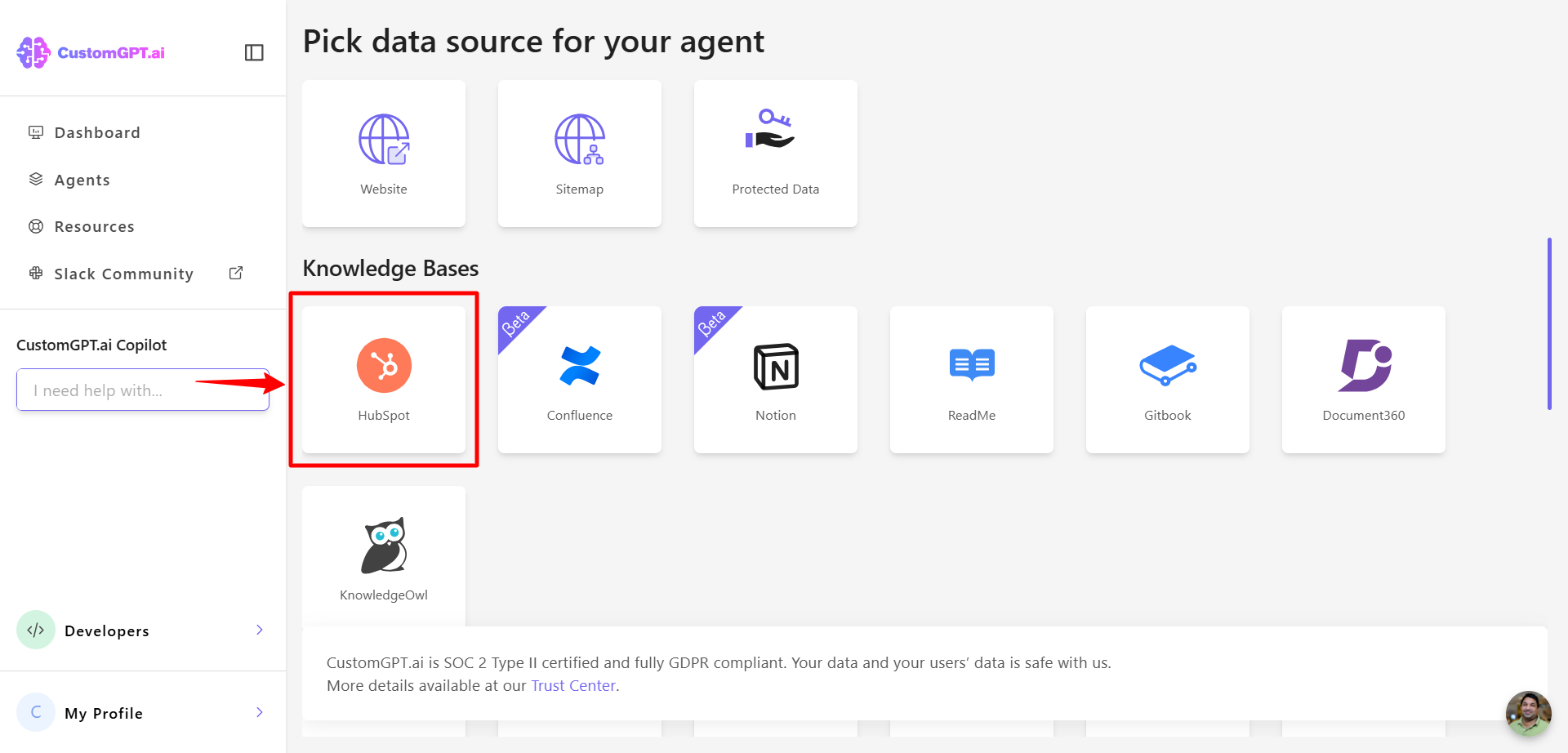Viewport: 1568px width, 753px height.
Task: Choose the Website data source label
Action: [x=384, y=189]
